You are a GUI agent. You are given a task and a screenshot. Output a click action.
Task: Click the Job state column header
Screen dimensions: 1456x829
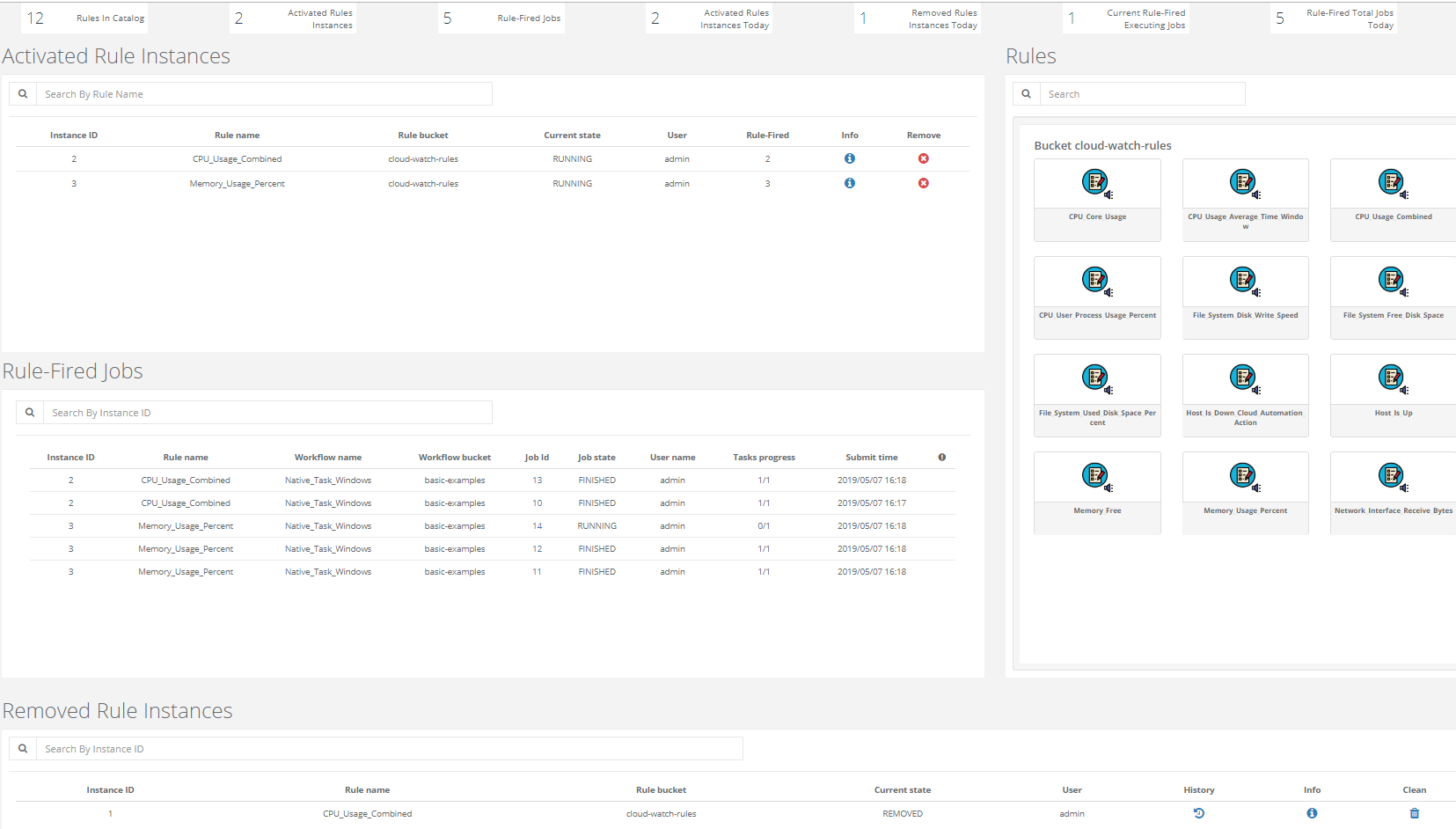pos(596,458)
